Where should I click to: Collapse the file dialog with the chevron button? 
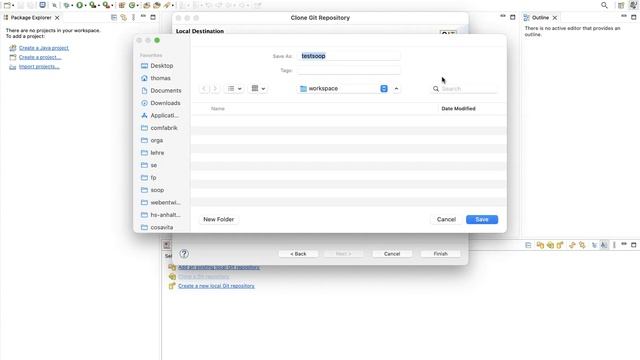[x=396, y=89]
